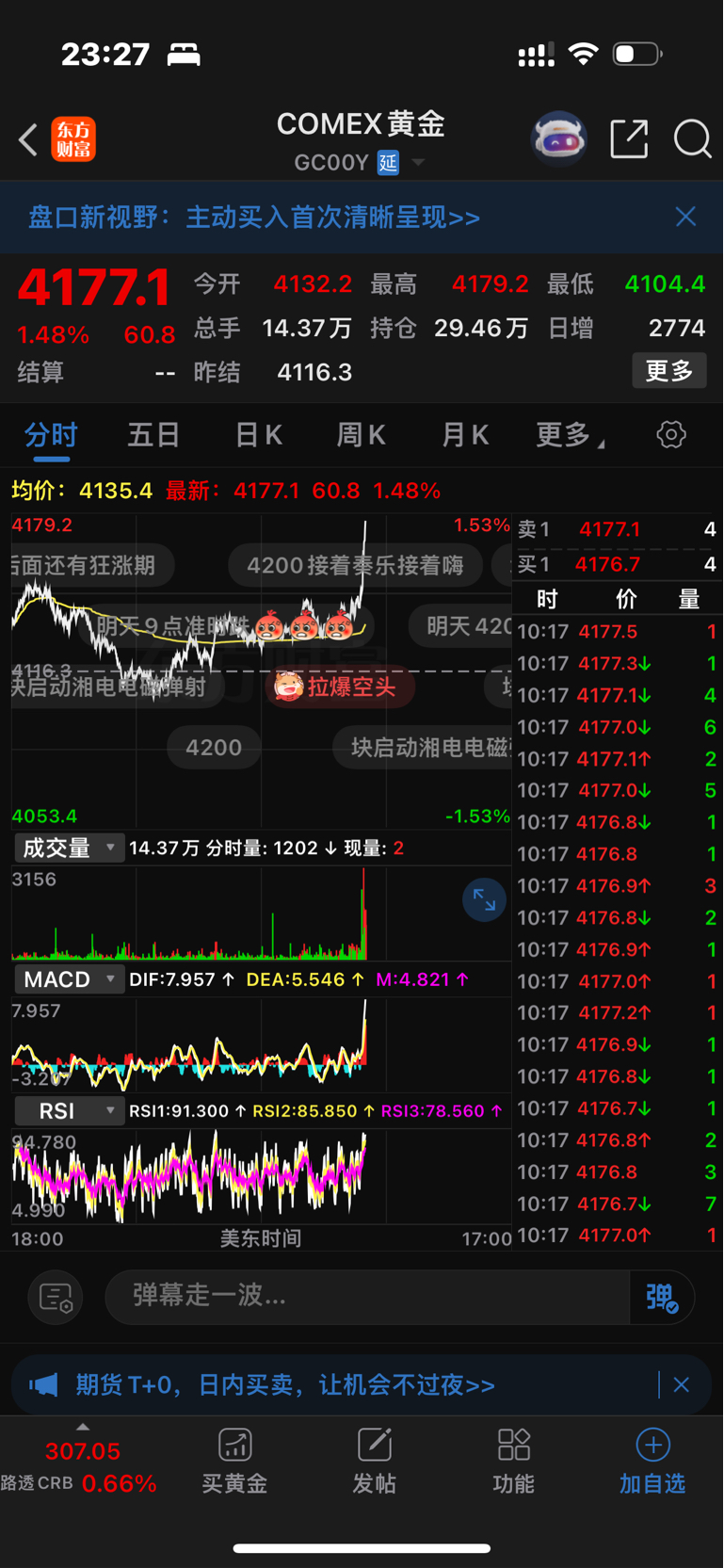Open chart settings gear icon
This screenshot has width=724, height=1568.
pos(671,435)
